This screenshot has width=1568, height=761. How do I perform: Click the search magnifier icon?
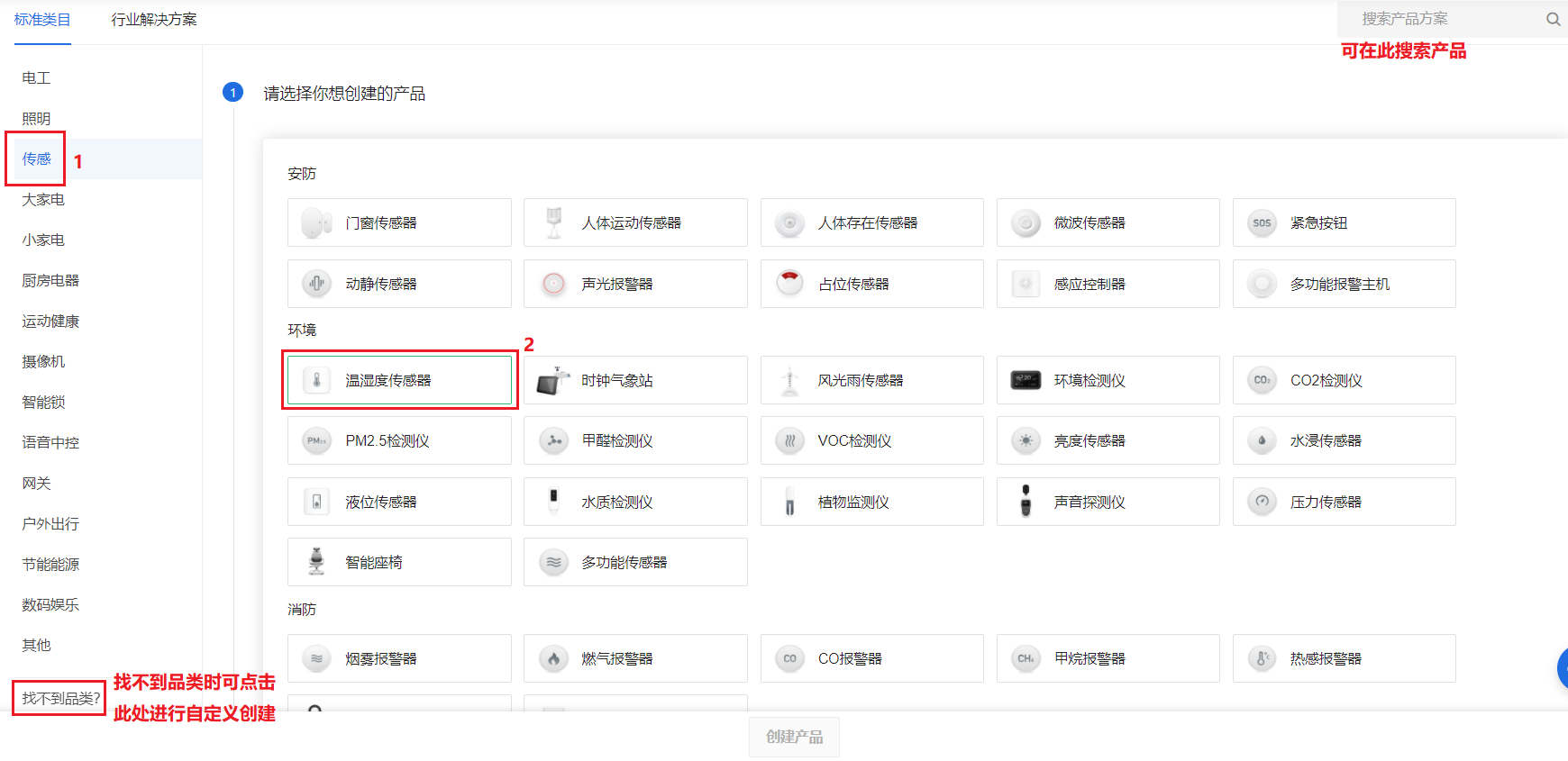[1553, 19]
